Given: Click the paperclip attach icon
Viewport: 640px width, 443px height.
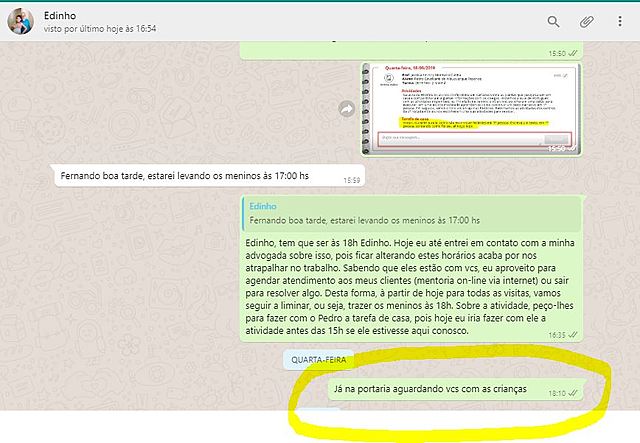Looking at the screenshot, I should point(587,21).
